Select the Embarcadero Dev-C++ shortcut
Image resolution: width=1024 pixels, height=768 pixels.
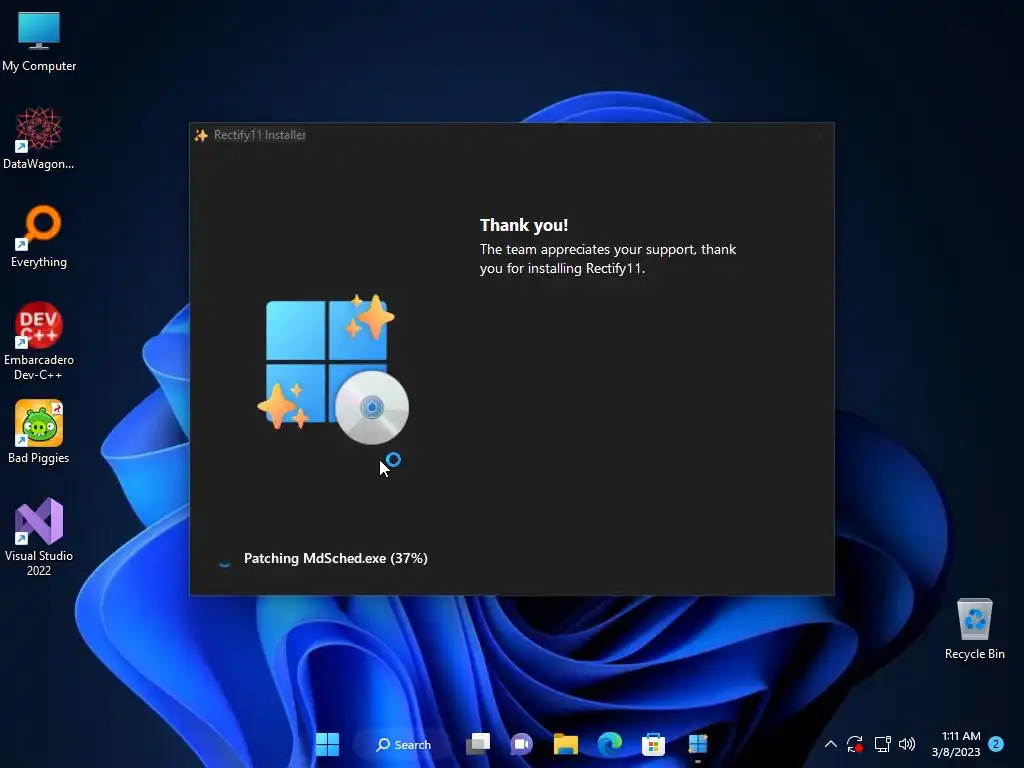pyautogui.click(x=39, y=341)
